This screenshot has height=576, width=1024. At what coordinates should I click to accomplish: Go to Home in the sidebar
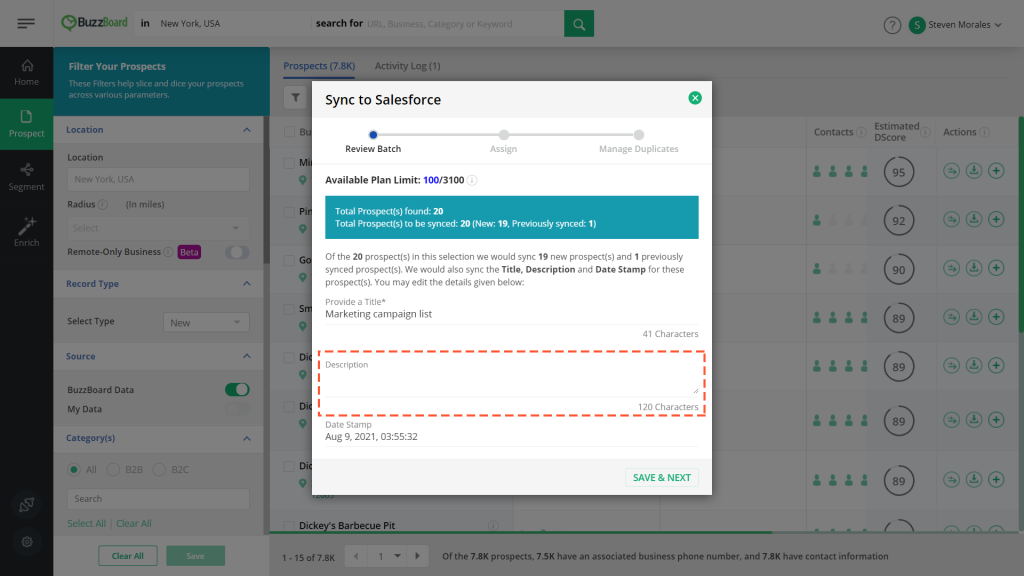click(x=27, y=72)
